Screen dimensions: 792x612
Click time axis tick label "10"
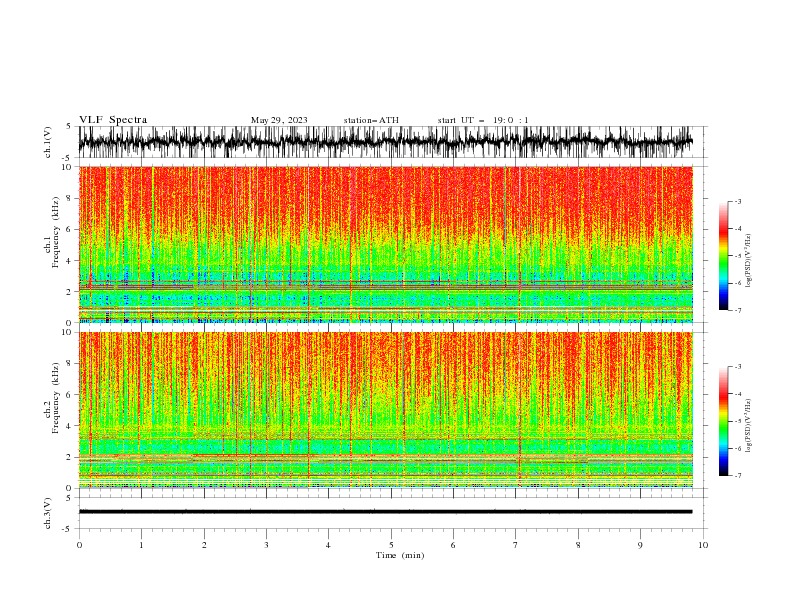(703, 545)
